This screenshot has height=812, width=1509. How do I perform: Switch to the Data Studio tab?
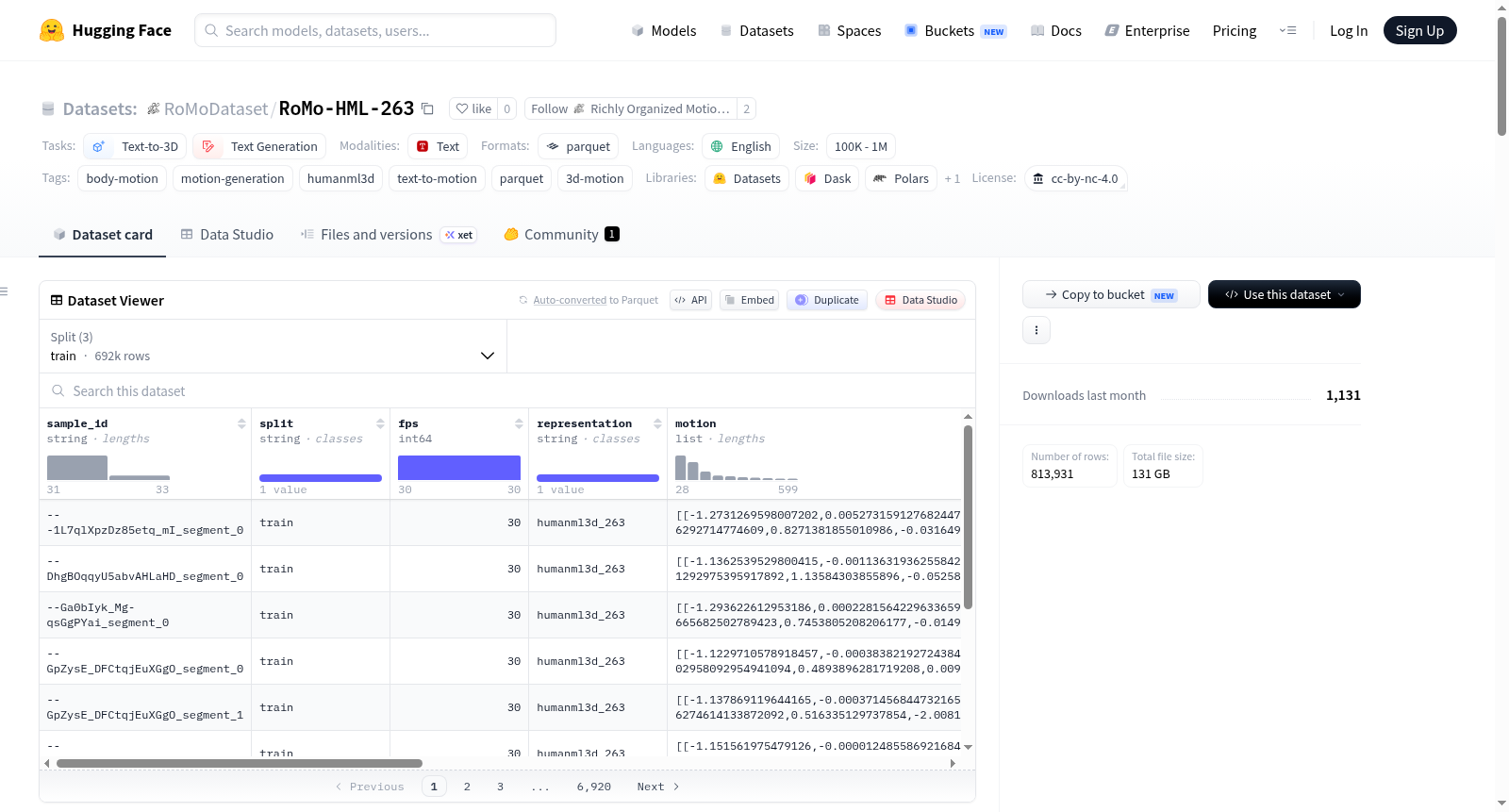[x=227, y=234]
